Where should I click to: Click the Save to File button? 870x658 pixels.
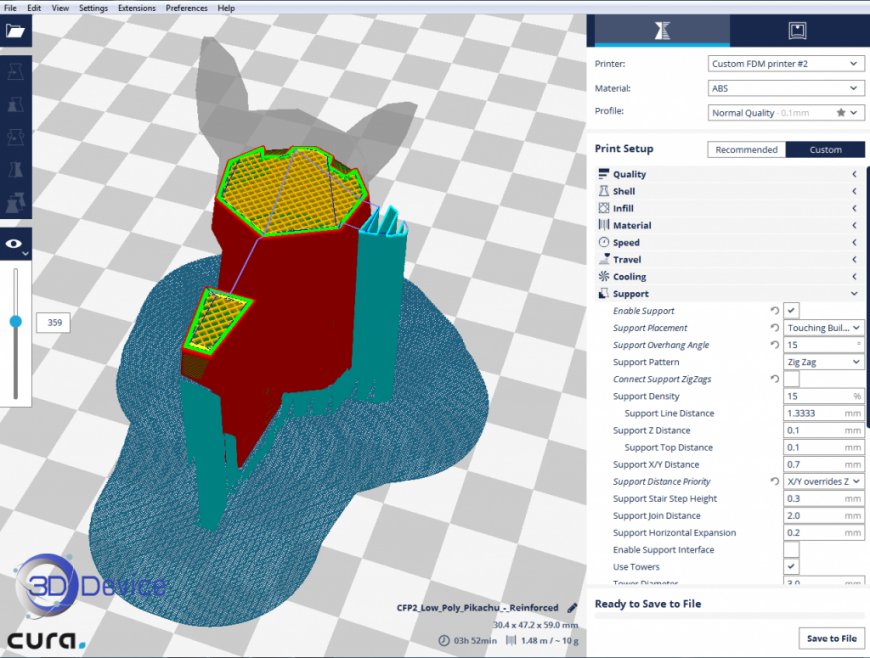(831, 638)
